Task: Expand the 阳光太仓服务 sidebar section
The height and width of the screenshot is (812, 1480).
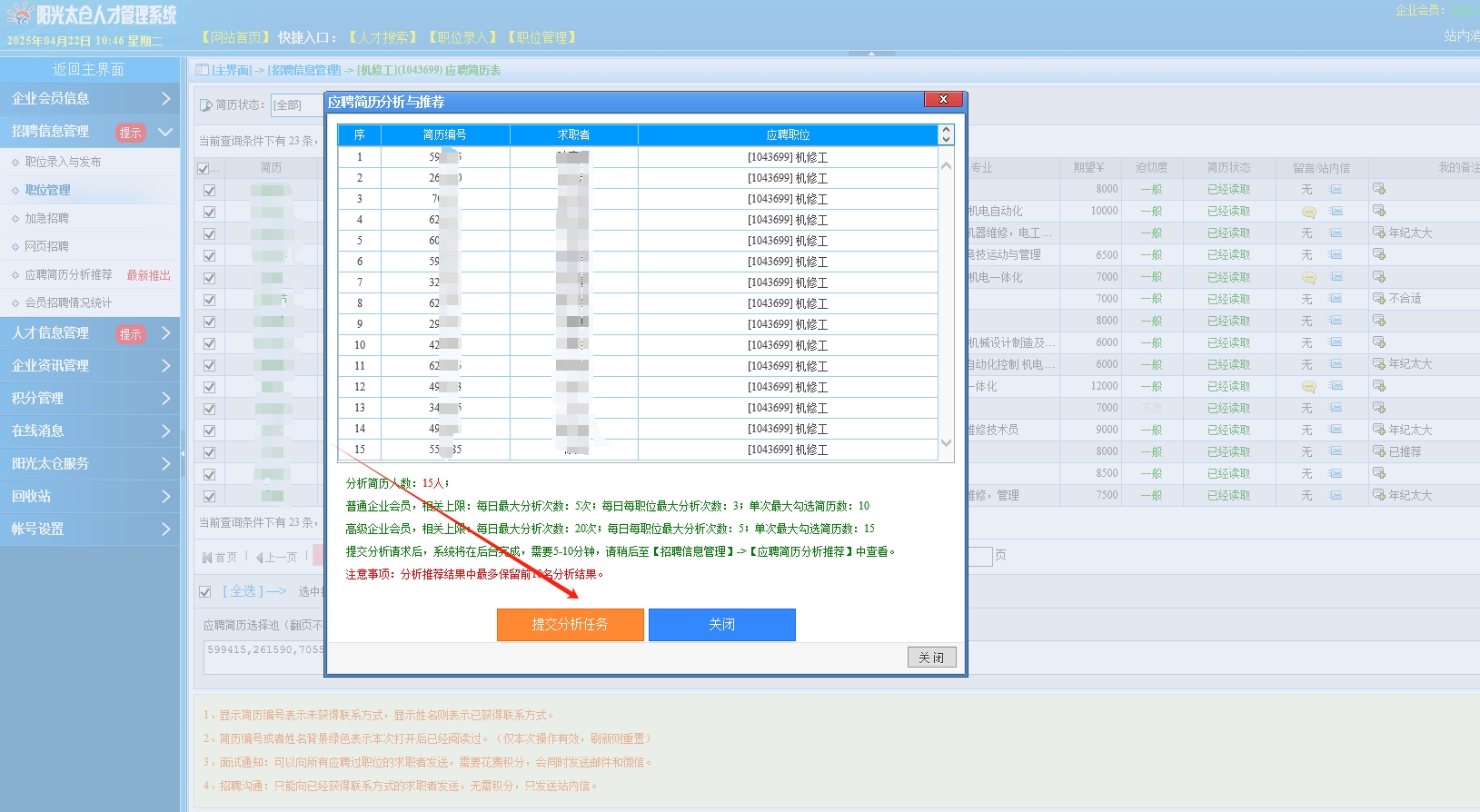Action: point(90,463)
